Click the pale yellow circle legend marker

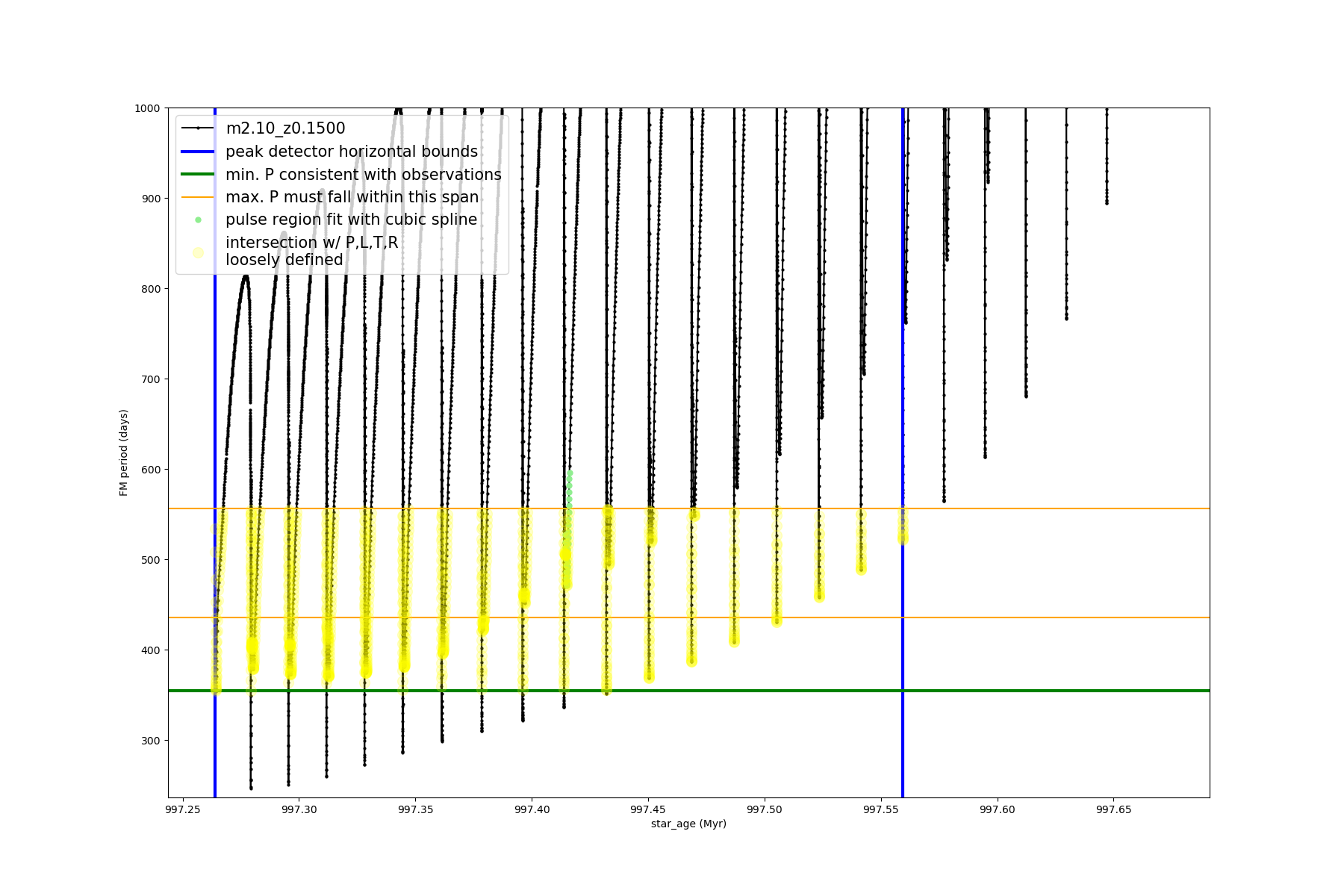[198, 252]
